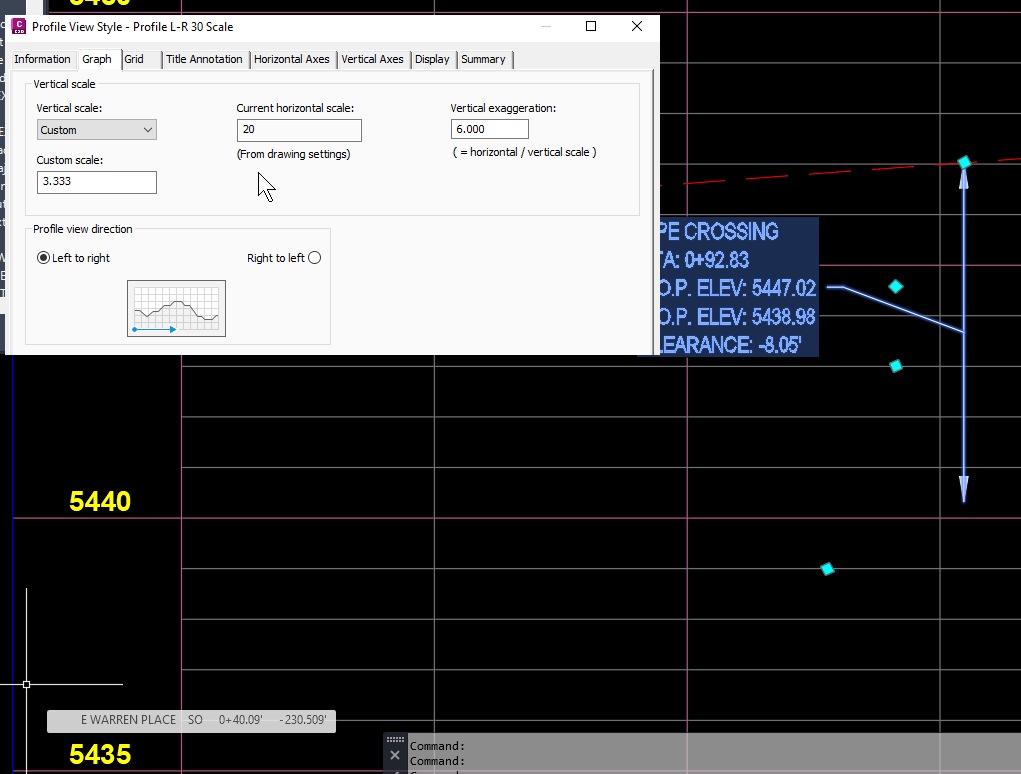The width and height of the screenshot is (1021, 774).
Task: Close the floating command line palette
Action: (394, 755)
